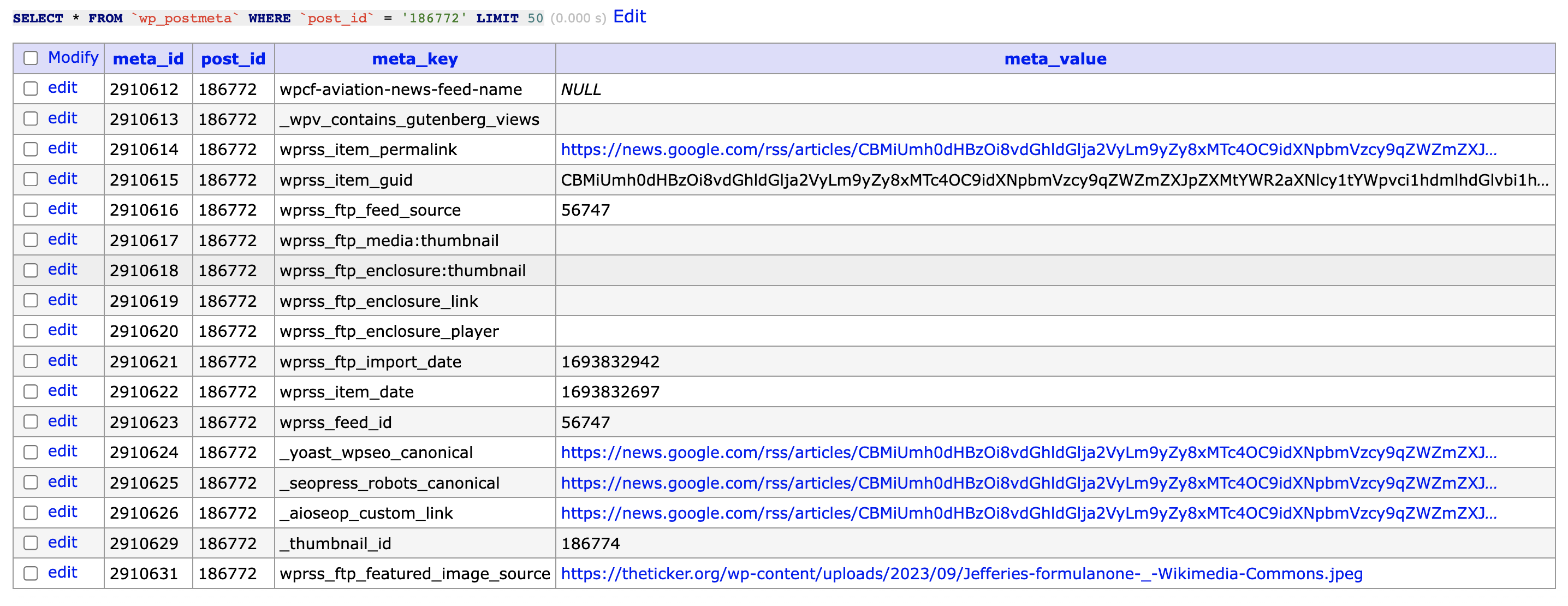The image size is (1568, 606).
Task: Click item date value 1693832697
Action: pos(610,393)
